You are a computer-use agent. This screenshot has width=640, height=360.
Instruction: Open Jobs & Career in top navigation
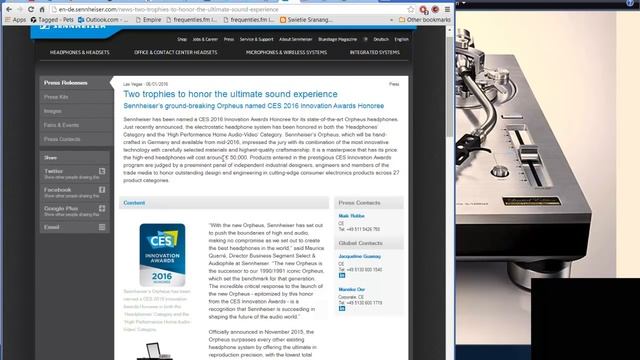205,39
